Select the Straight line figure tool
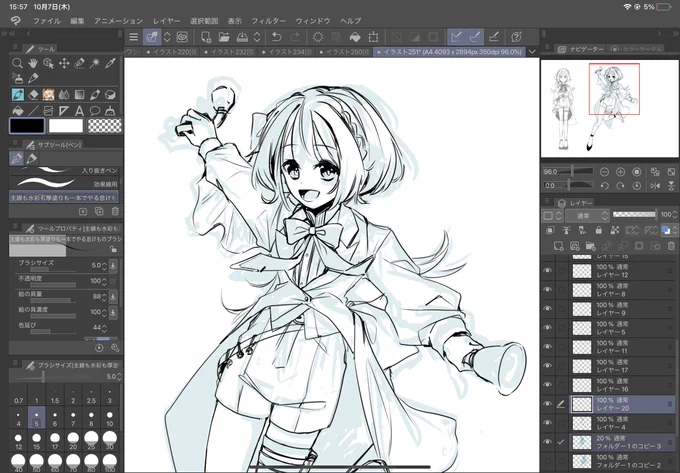 [33, 111]
